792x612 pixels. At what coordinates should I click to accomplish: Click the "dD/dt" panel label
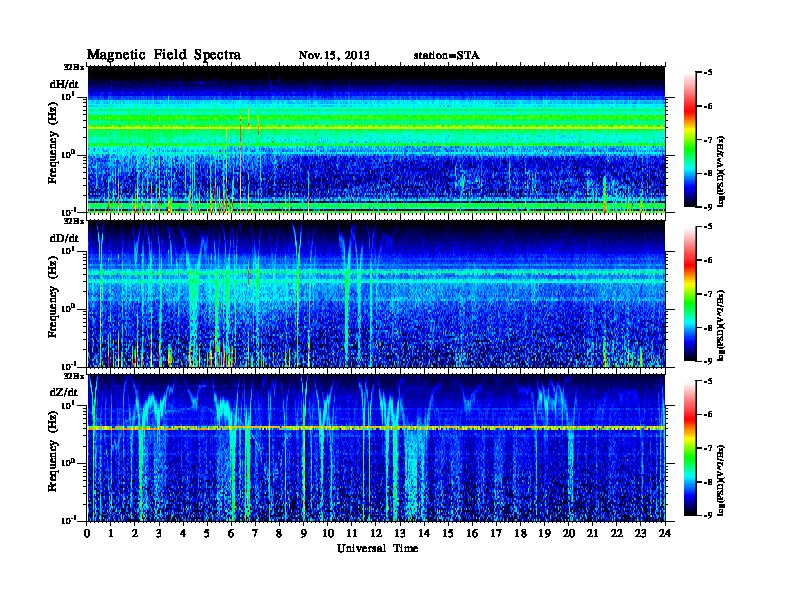click(x=64, y=238)
